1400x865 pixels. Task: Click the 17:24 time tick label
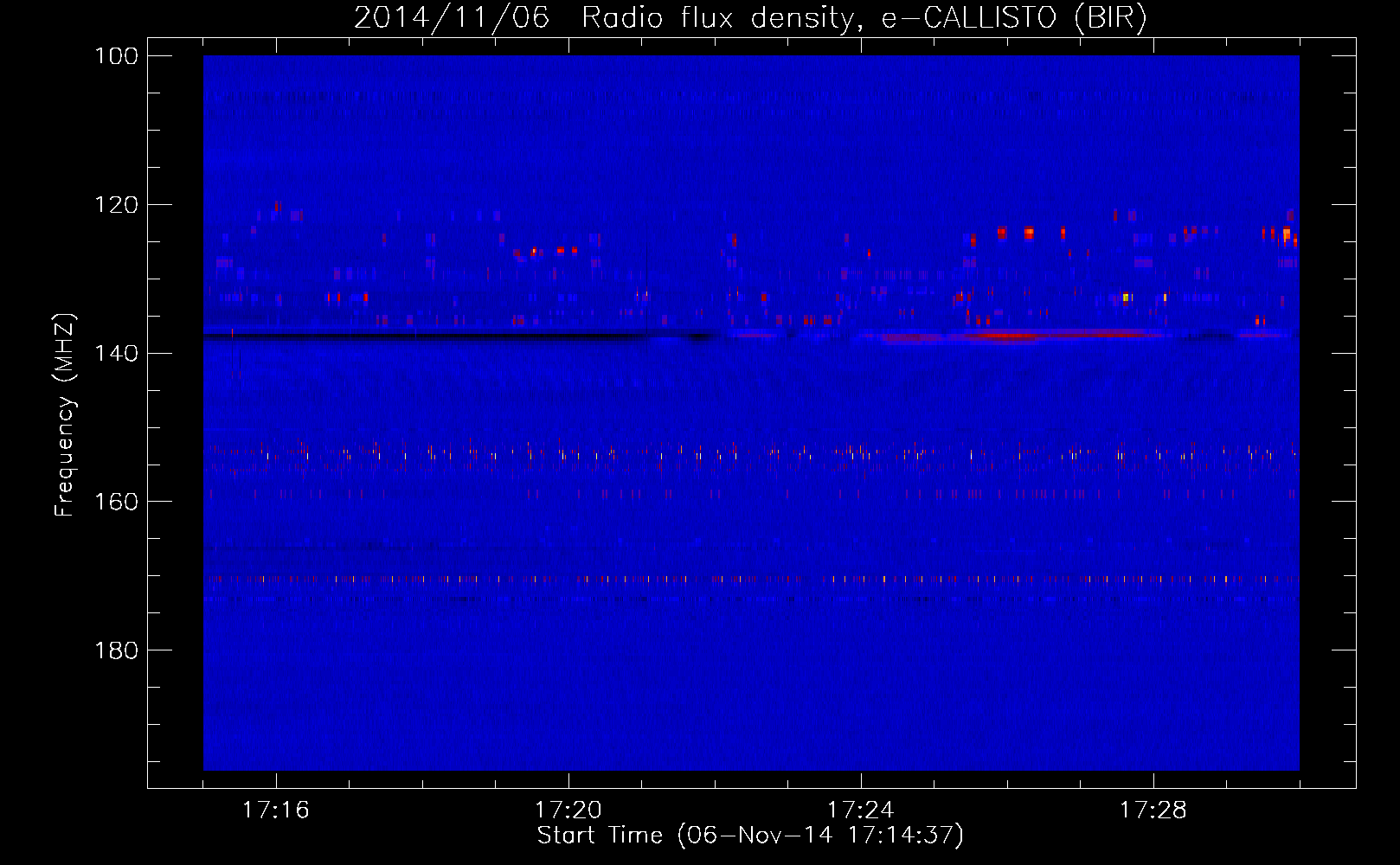point(861,811)
